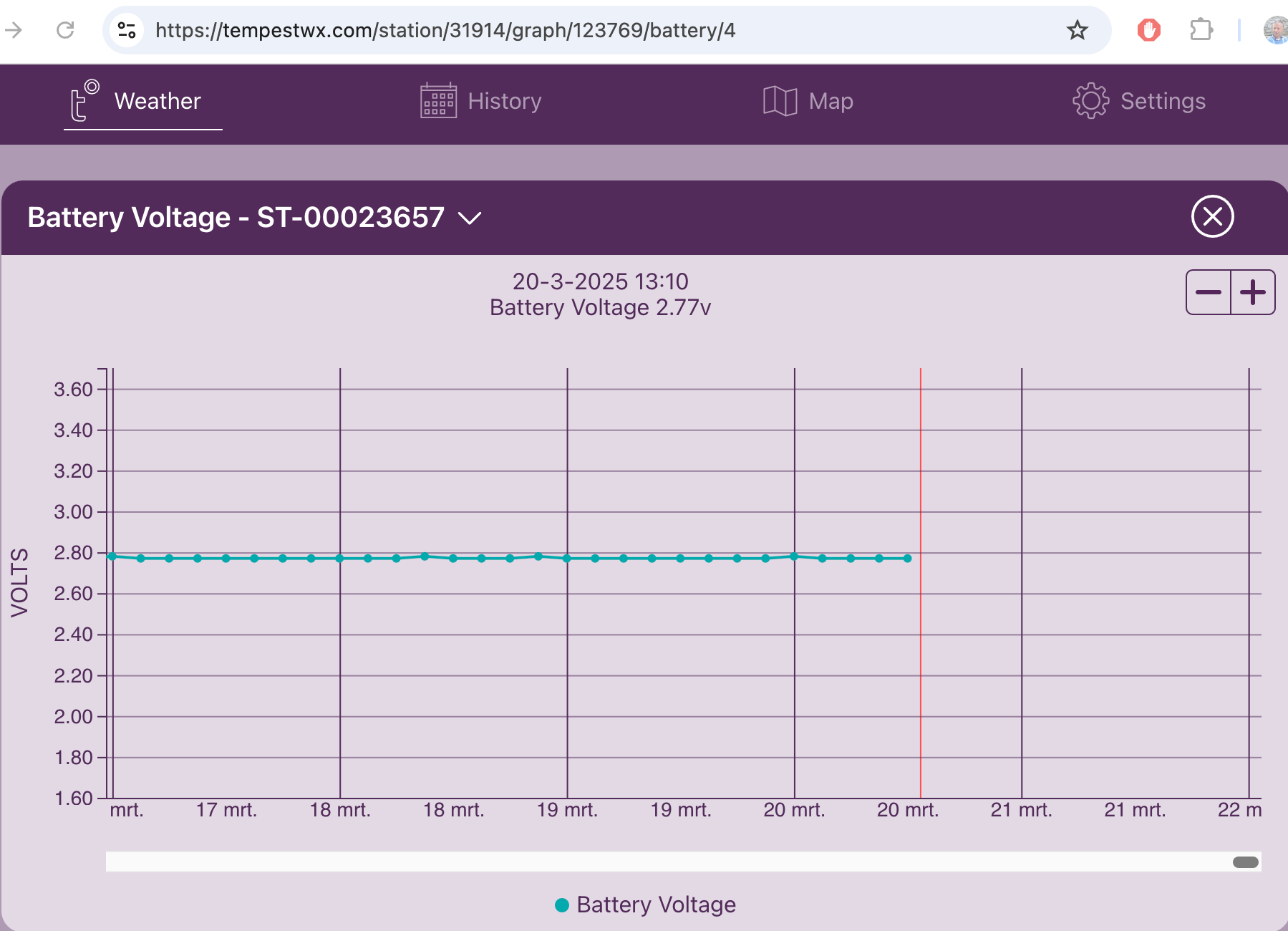Zoom out the graph with minus button
Screen dimensions: 1288x931
(1208, 292)
